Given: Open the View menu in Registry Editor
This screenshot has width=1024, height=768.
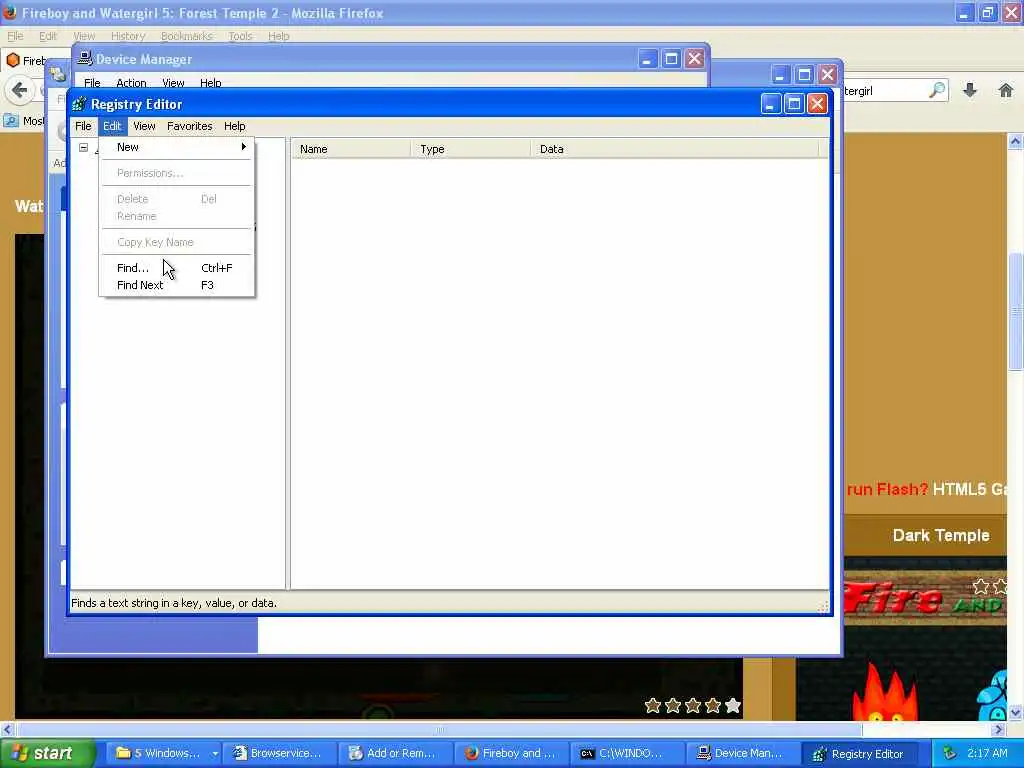Looking at the screenshot, I should pos(144,126).
